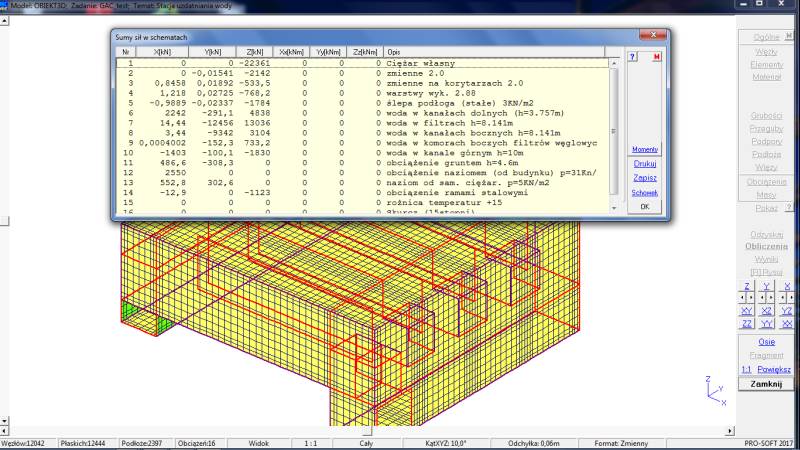This screenshot has height=450, width=800.
Task: Click the table scrollbar down arrow
Action: click(614, 208)
